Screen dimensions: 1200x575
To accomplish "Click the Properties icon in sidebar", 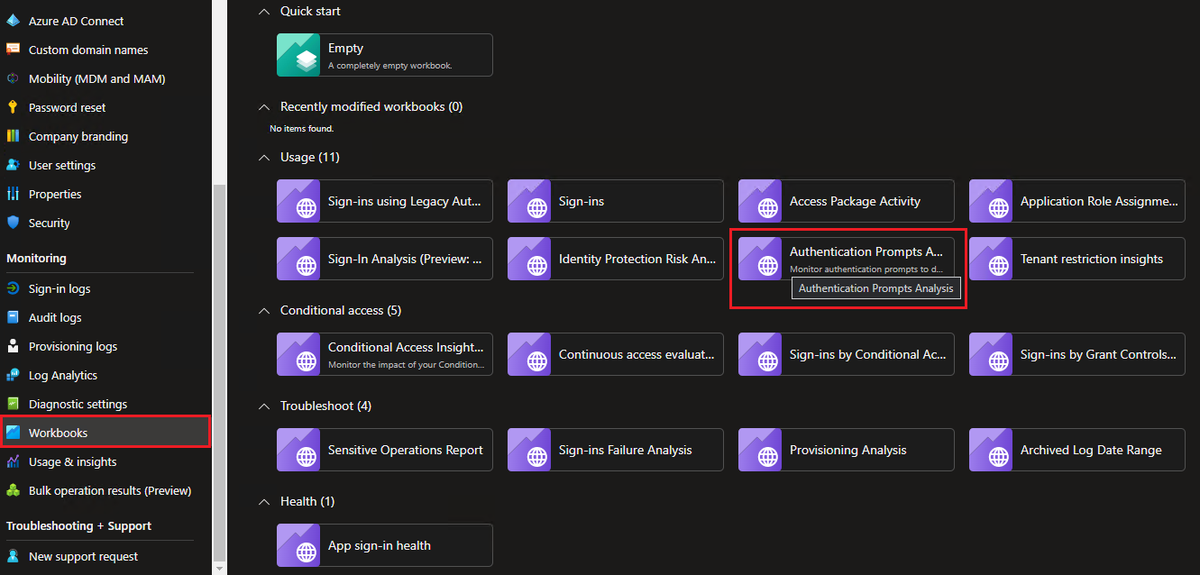I will point(13,194).
